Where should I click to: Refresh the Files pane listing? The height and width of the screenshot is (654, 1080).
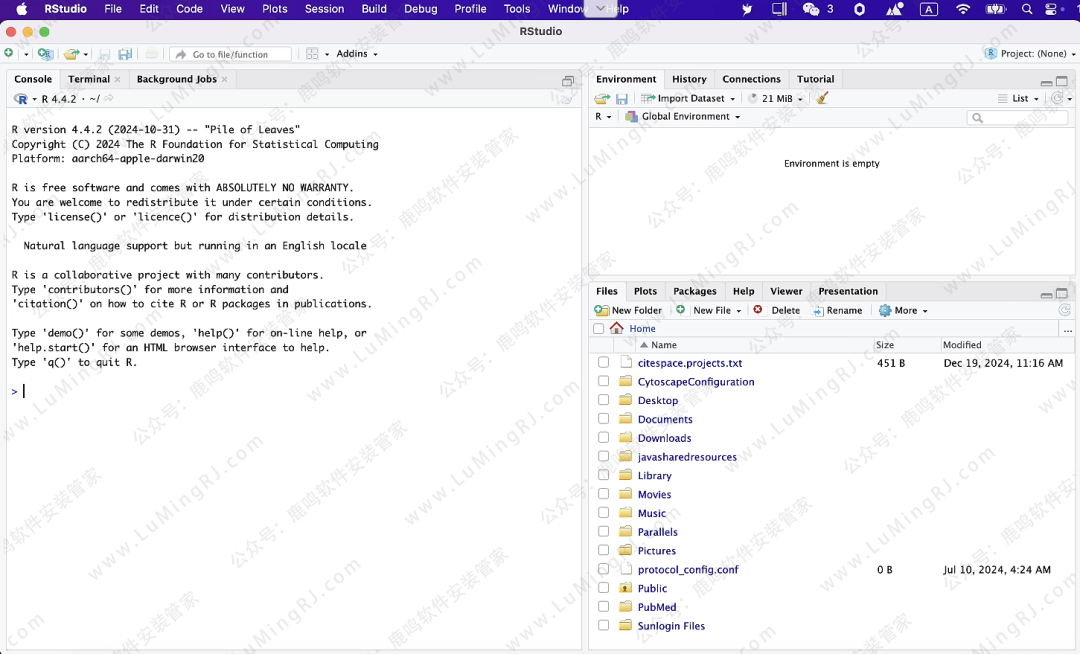pos(1065,310)
